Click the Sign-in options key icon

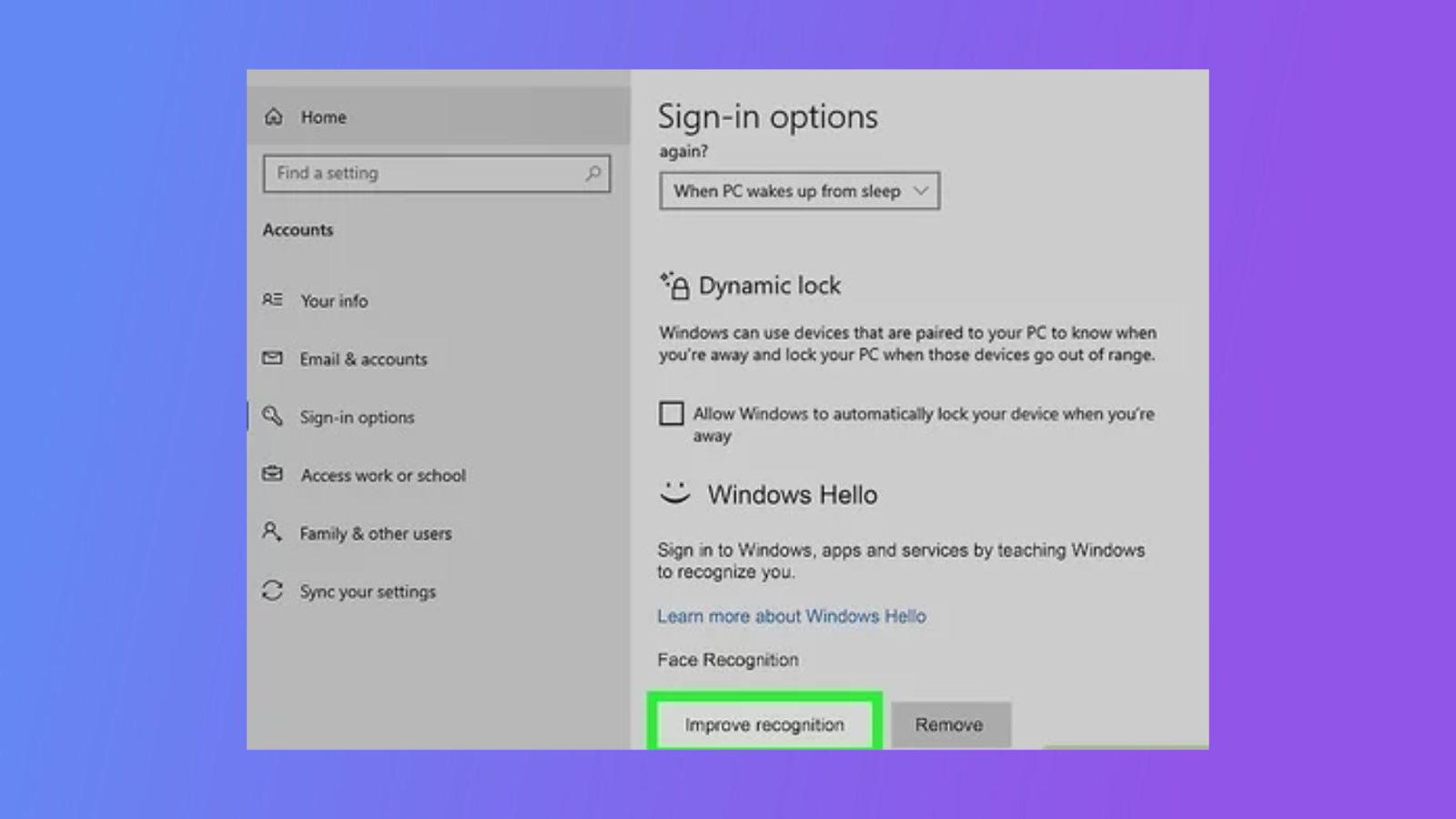(272, 416)
